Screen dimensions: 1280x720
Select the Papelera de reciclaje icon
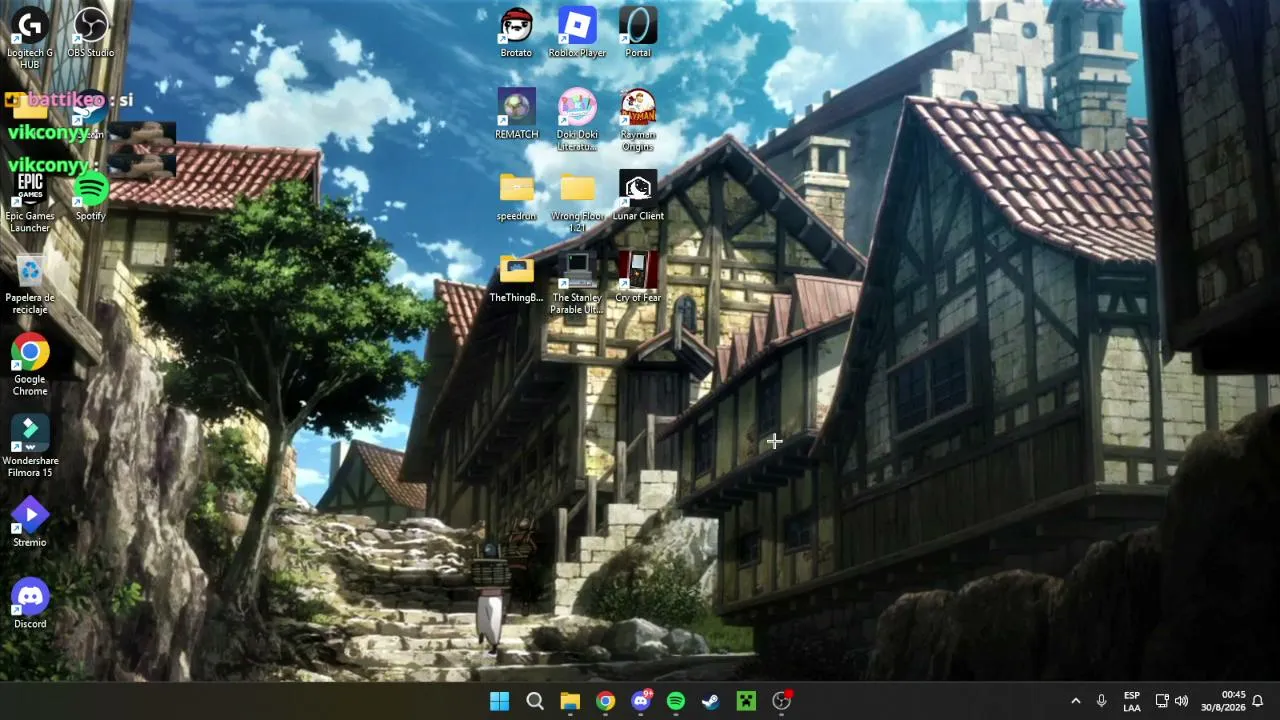coord(30,283)
